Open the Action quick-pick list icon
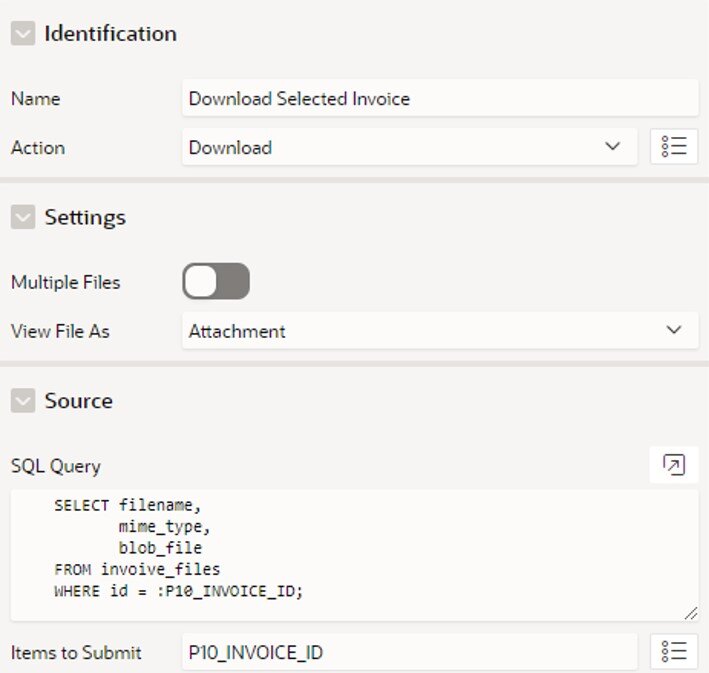 click(674, 147)
